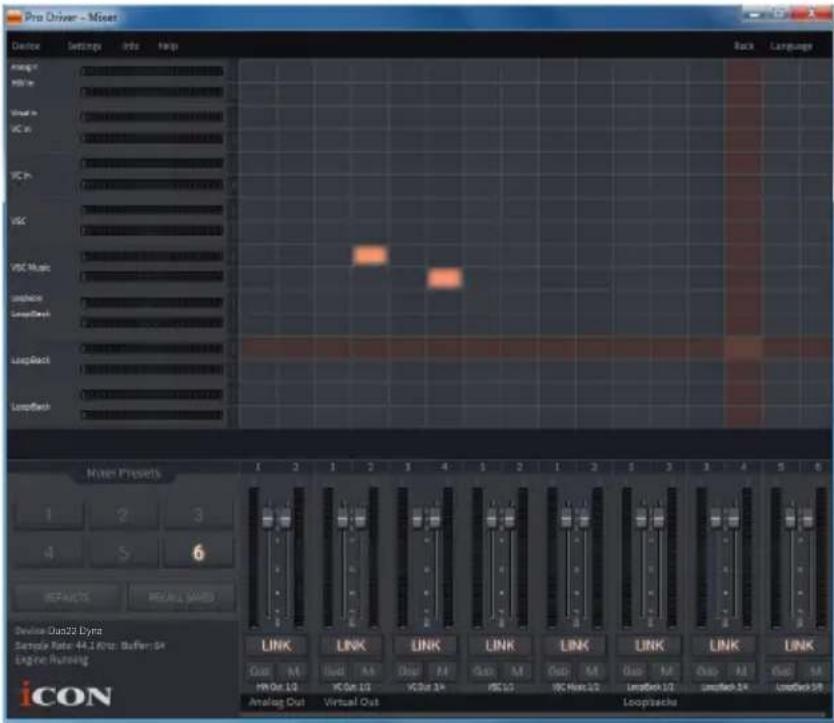Click the left fader of HW Out 1/2
This screenshot has width=834, height=723.
[x=268, y=518]
